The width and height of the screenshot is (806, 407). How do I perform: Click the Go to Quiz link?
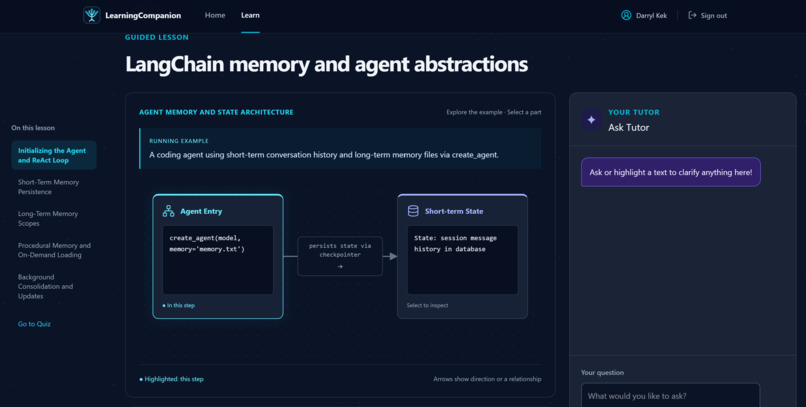(x=34, y=324)
